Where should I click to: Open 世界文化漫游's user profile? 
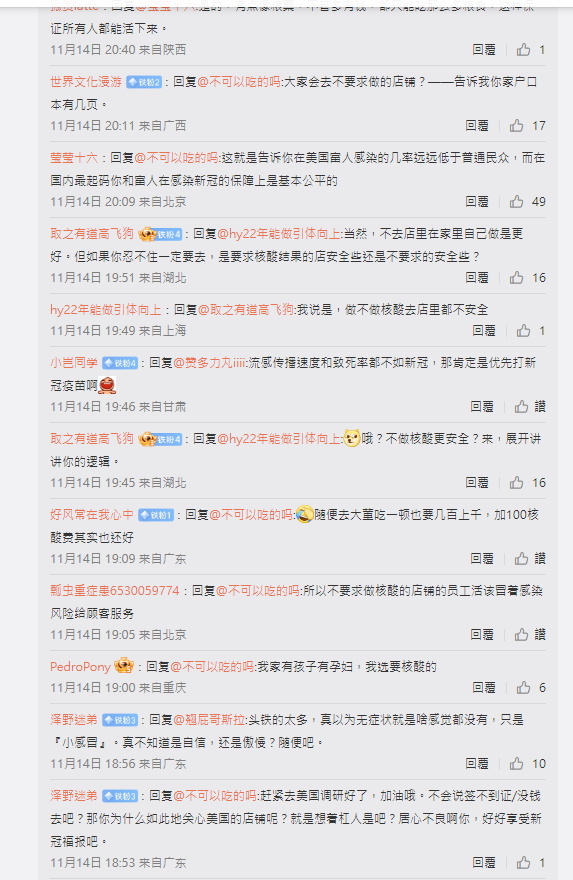click(x=86, y=82)
